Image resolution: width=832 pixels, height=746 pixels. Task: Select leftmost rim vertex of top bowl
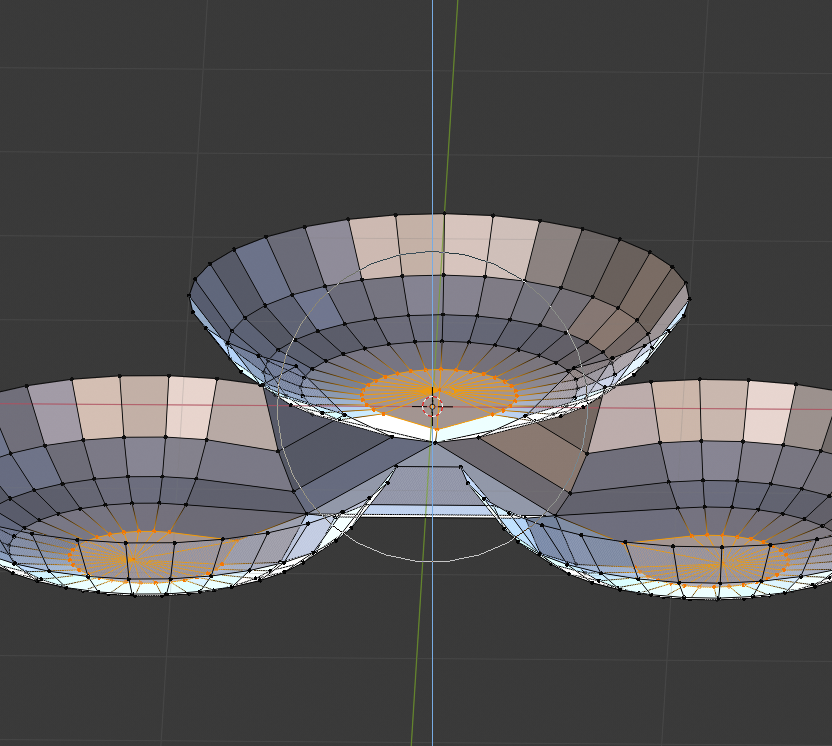pyautogui.click(x=190, y=294)
